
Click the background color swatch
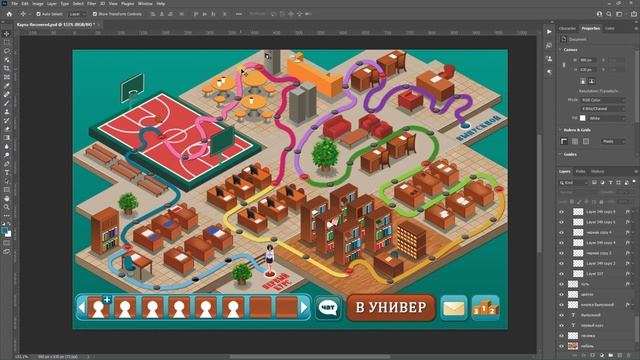click(9, 234)
